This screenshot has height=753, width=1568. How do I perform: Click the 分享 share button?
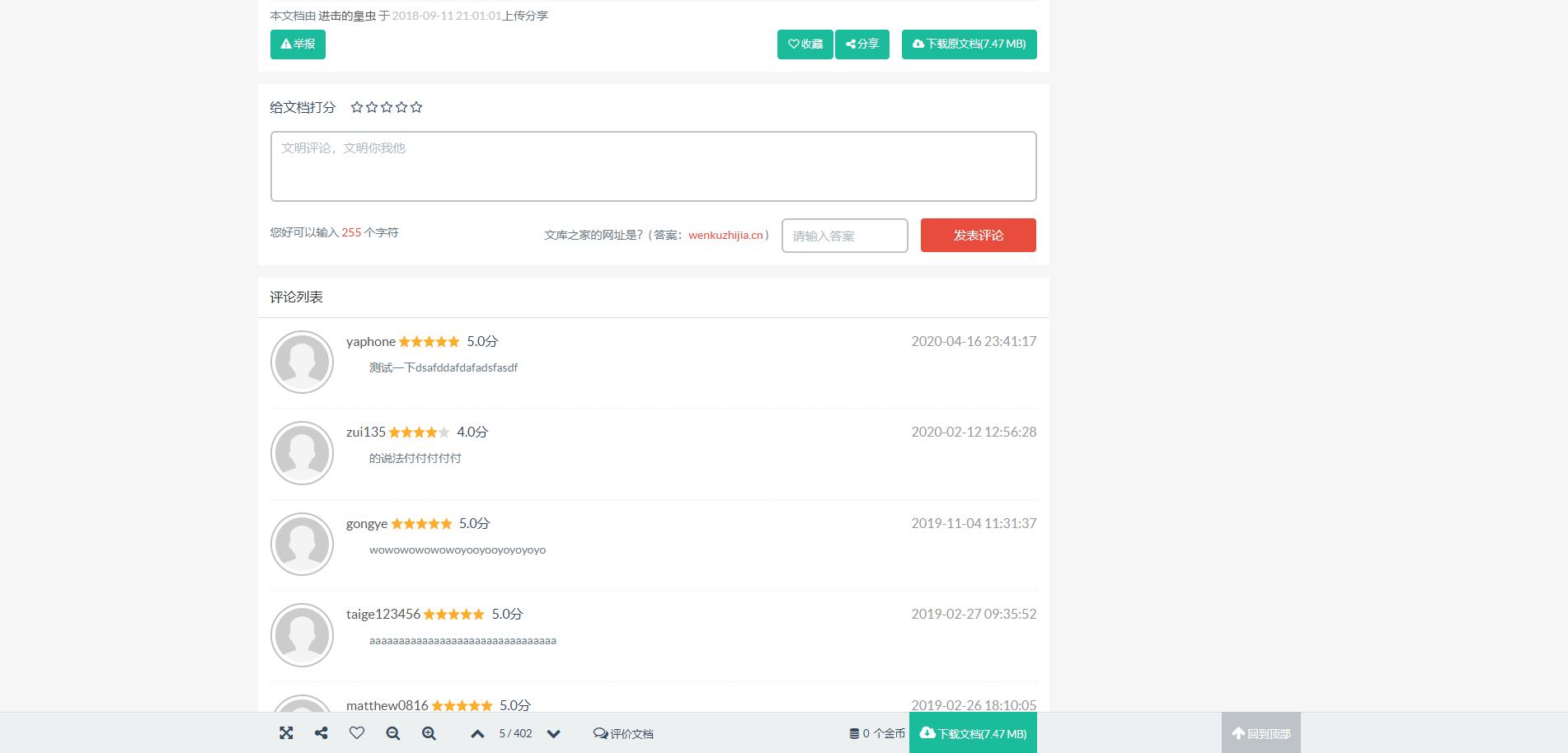862,44
